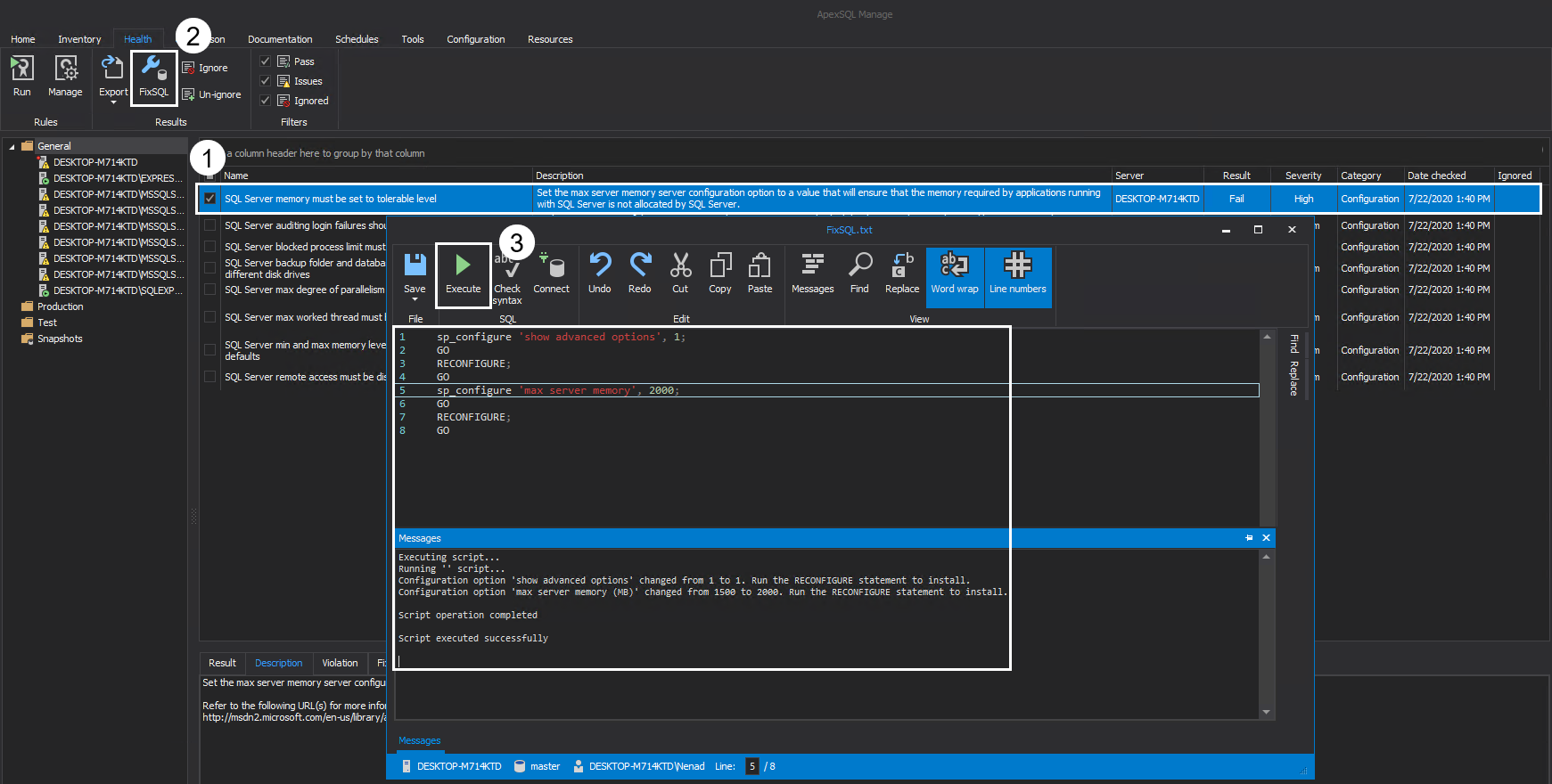Open the Inventory ribbon tab
This screenshot has width=1552, height=784.
pyautogui.click(x=79, y=39)
